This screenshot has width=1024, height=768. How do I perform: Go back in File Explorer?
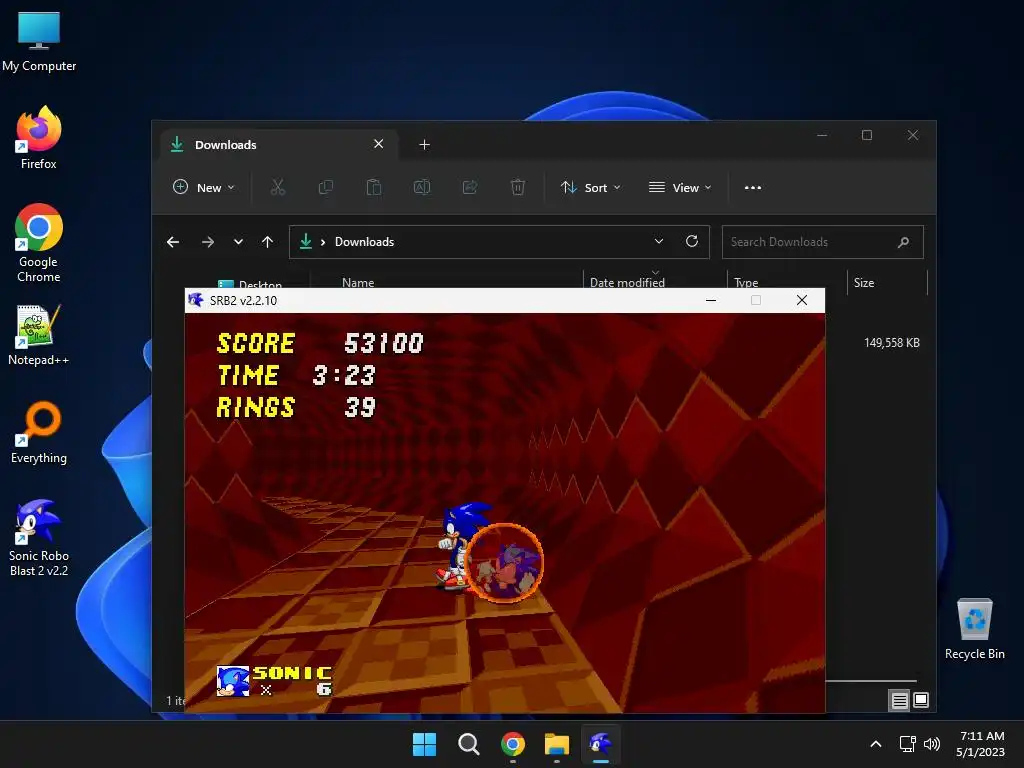point(173,242)
